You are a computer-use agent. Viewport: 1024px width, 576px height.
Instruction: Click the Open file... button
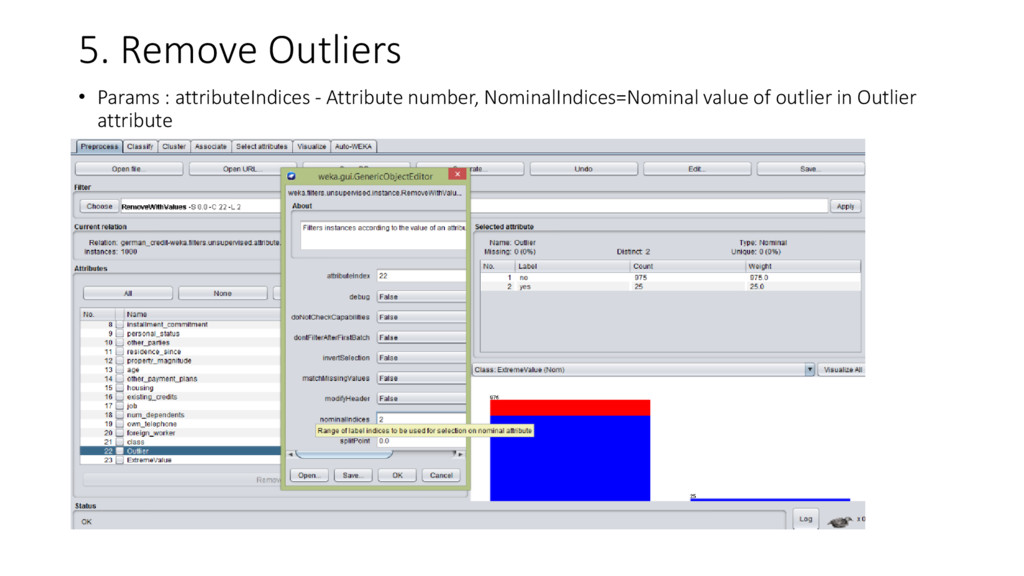(129, 169)
